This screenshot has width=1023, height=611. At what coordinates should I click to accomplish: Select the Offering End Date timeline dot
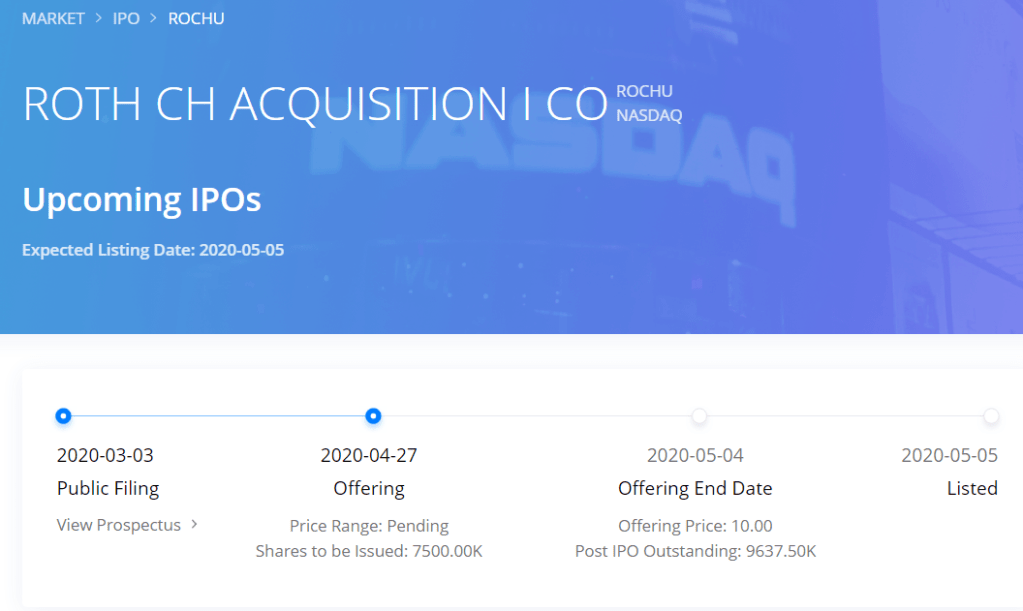point(699,416)
